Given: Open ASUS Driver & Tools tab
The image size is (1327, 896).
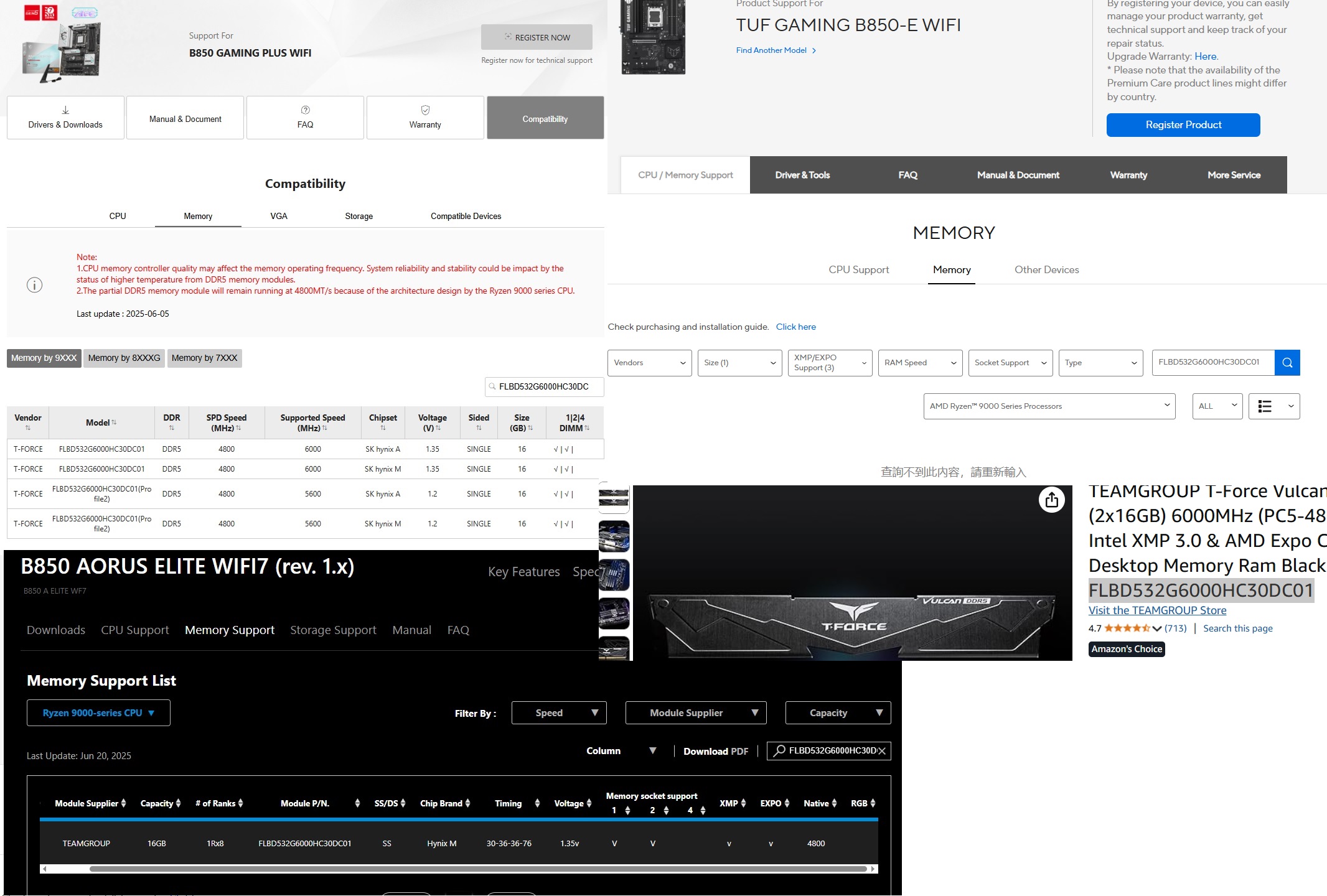Looking at the screenshot, I should tap(802, 175).
